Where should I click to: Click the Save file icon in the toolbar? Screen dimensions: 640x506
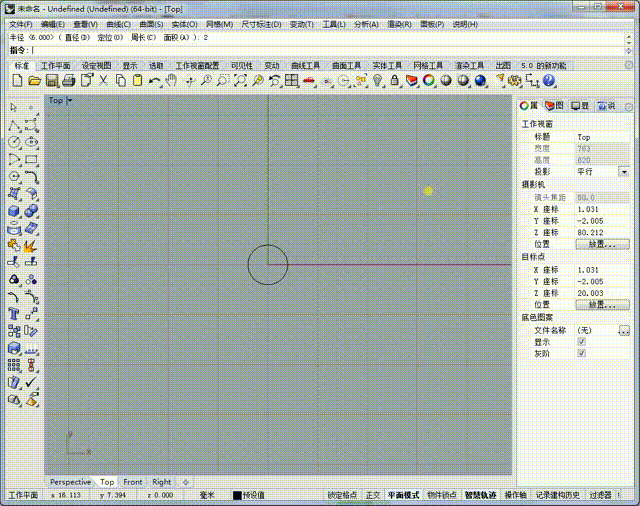52,80
